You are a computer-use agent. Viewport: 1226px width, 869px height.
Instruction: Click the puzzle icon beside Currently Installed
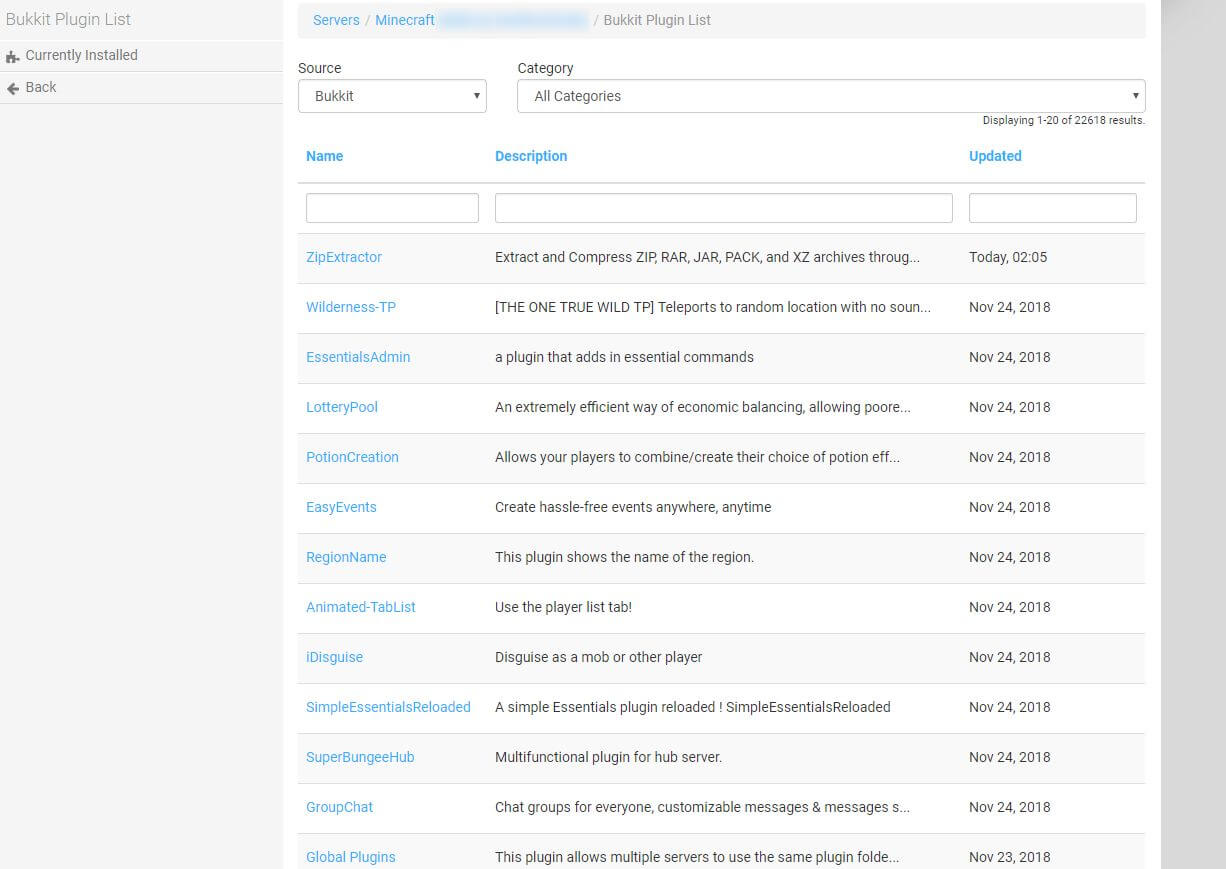point(13,56)
